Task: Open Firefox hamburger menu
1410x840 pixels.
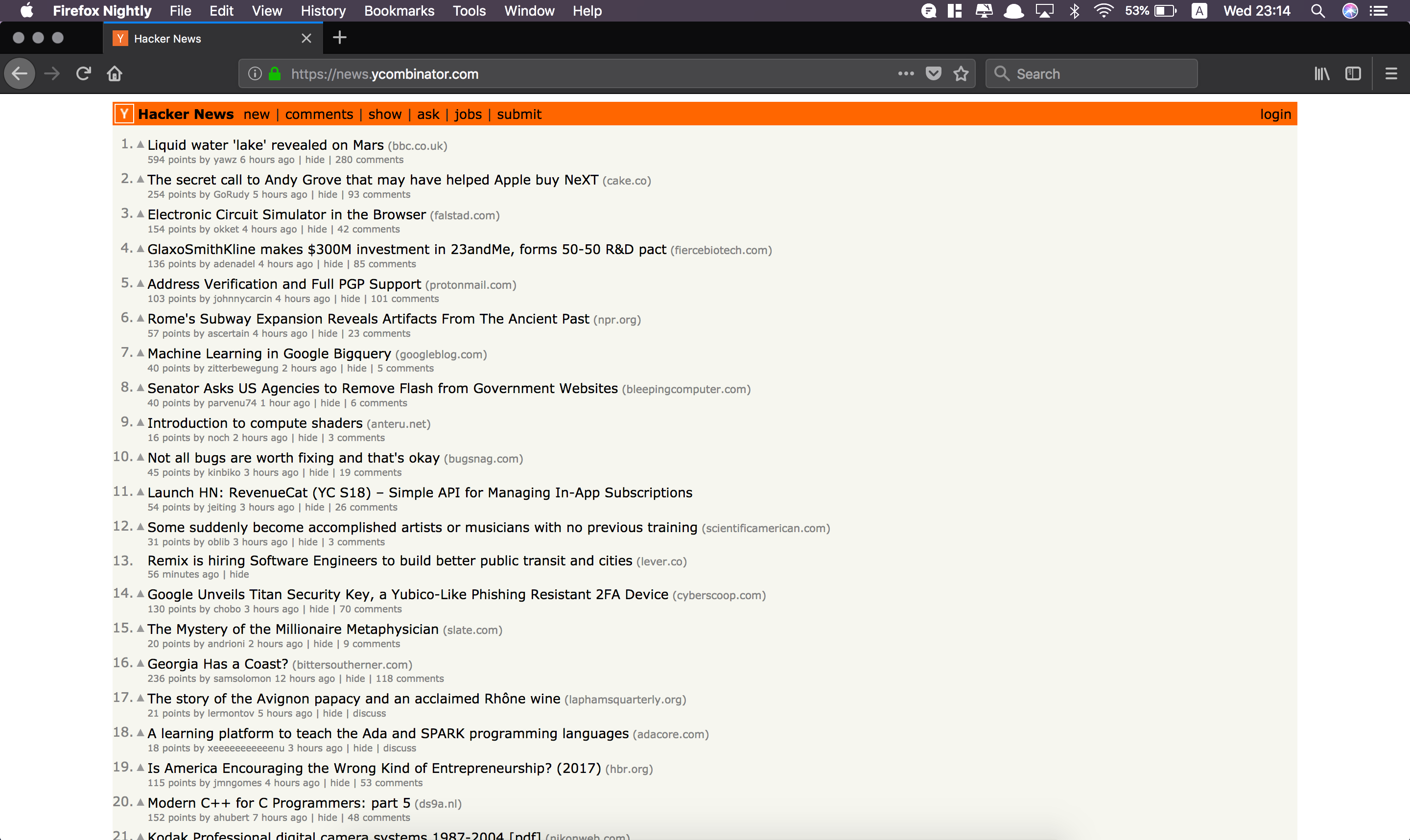Action: coord(1391,73)
